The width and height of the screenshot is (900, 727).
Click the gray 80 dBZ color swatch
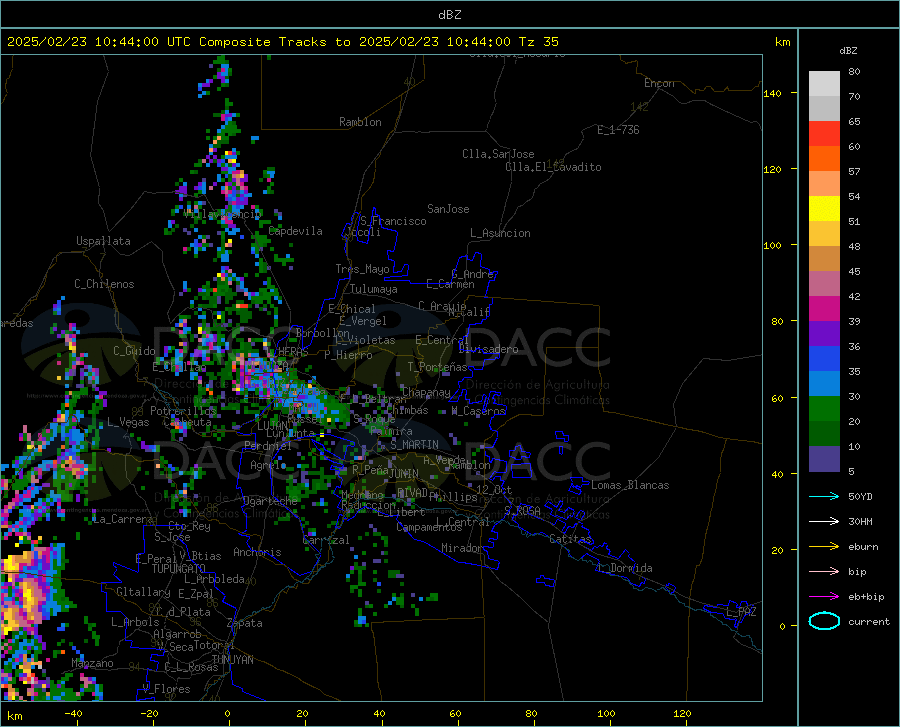pos(824,83)
